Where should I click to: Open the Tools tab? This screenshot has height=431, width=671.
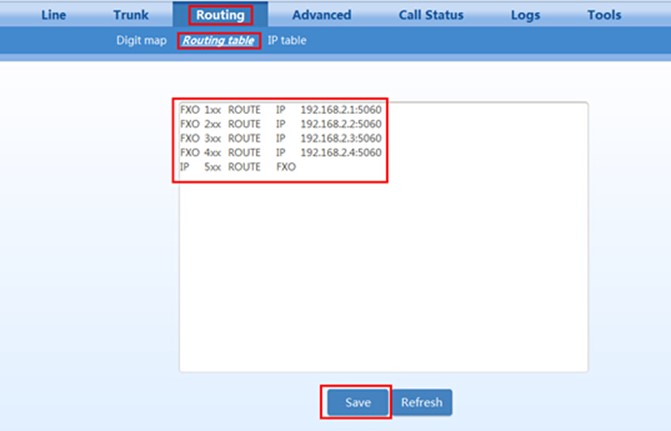pos(604,15)
